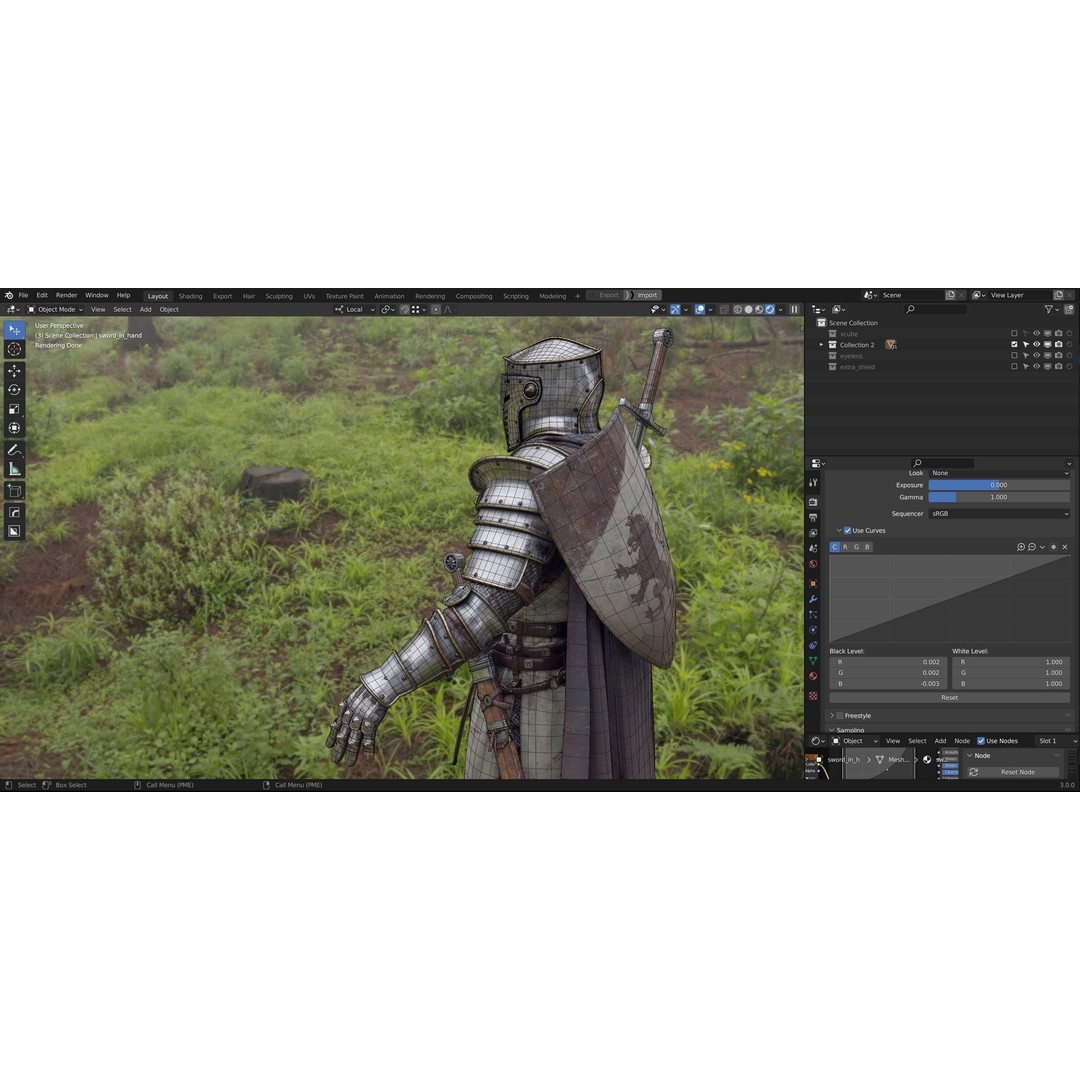Screen dimensions: 1080x1080
Task: Switch to wireframe viewport shading
Action: 738,310
